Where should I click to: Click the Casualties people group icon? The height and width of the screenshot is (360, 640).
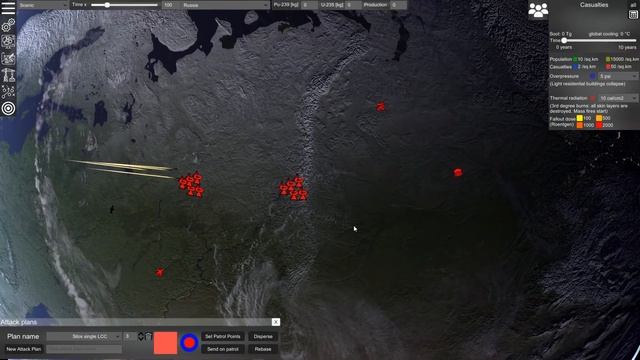tap(538, 10)
